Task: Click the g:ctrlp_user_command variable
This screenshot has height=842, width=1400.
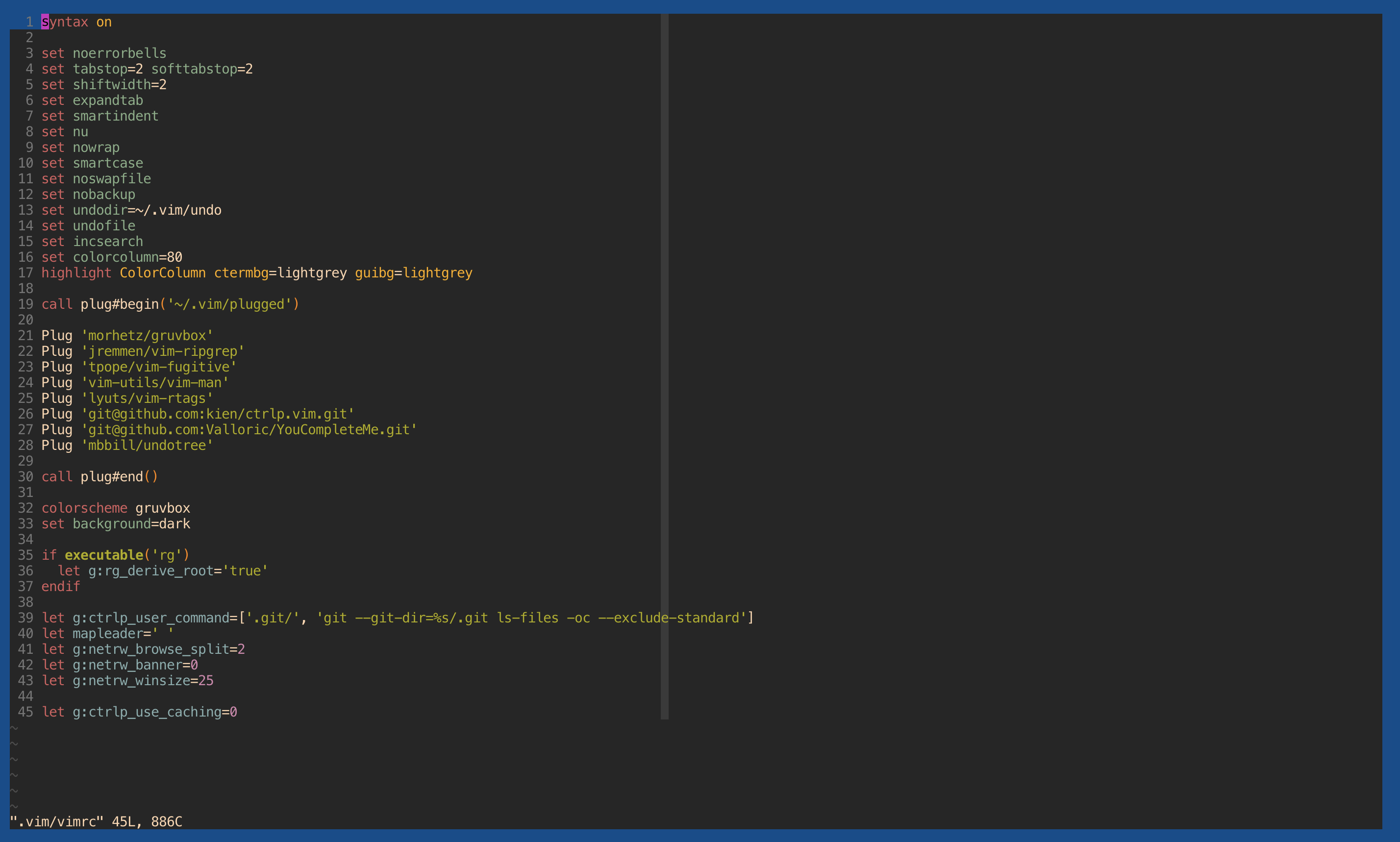Action: [150, 618]
